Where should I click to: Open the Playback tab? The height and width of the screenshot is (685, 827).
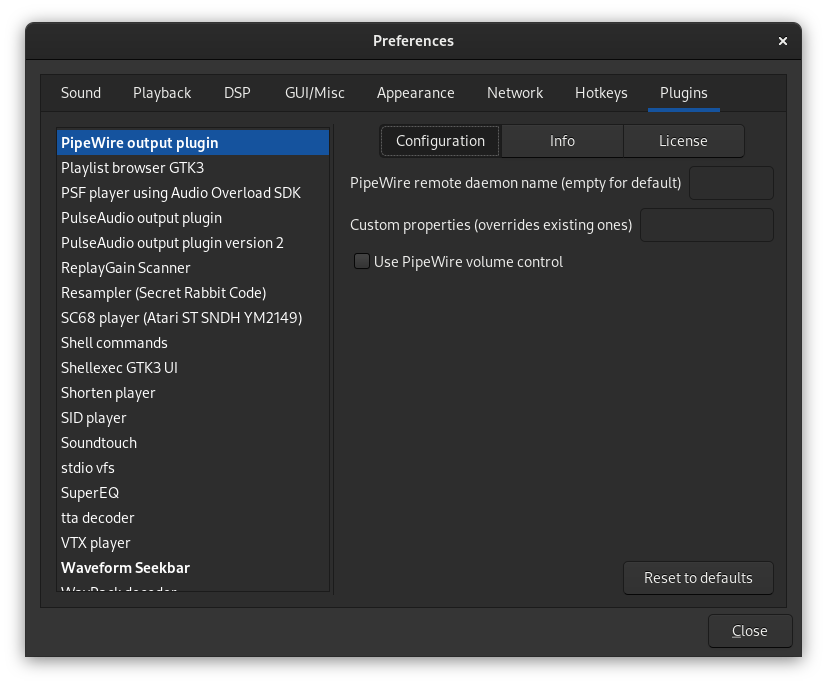point(162,93)
